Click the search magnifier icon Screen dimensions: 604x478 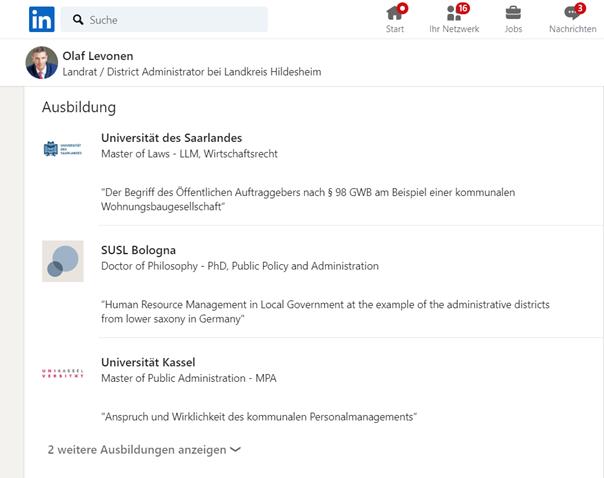tap(78, 20)
